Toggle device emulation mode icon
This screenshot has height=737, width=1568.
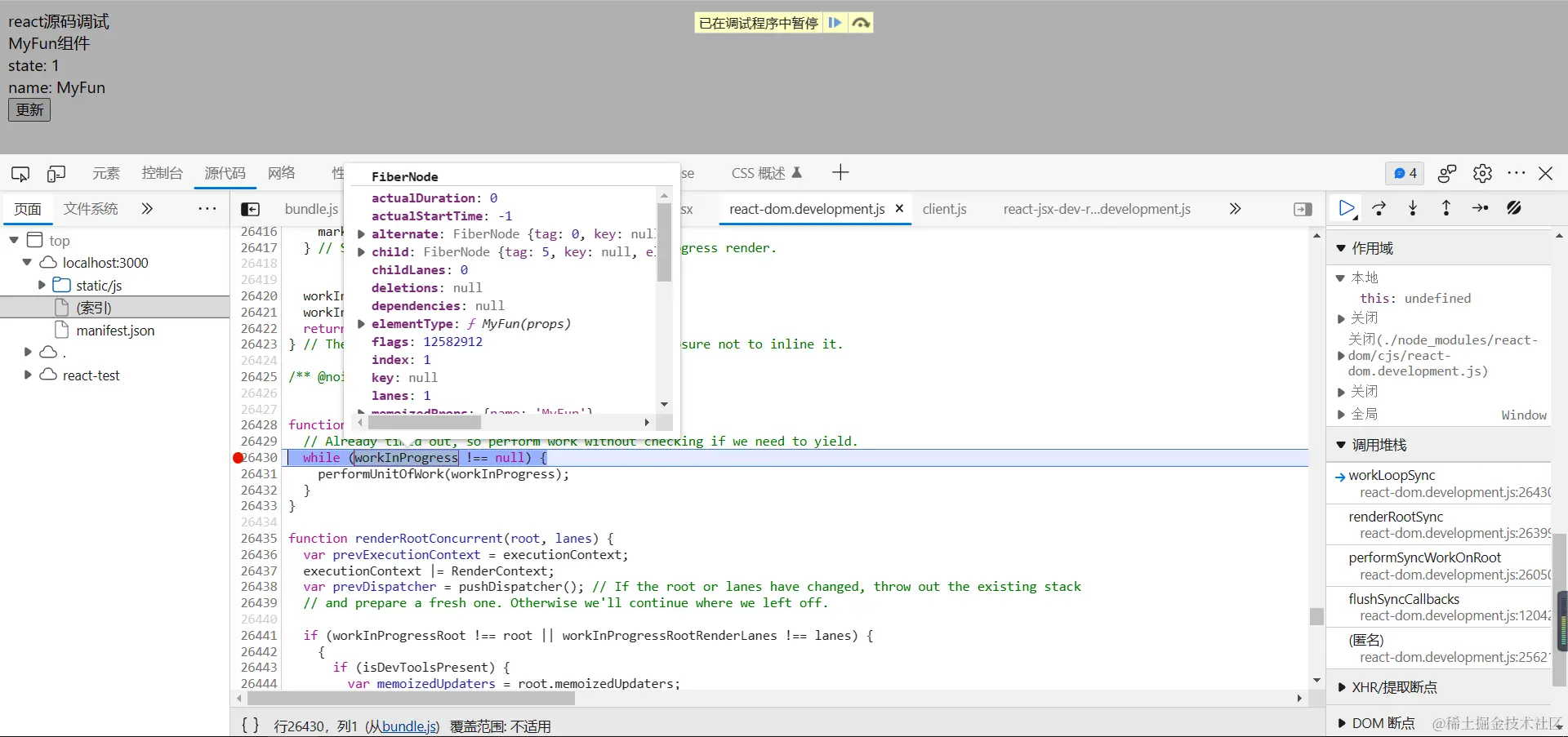[x=56, y=173]
